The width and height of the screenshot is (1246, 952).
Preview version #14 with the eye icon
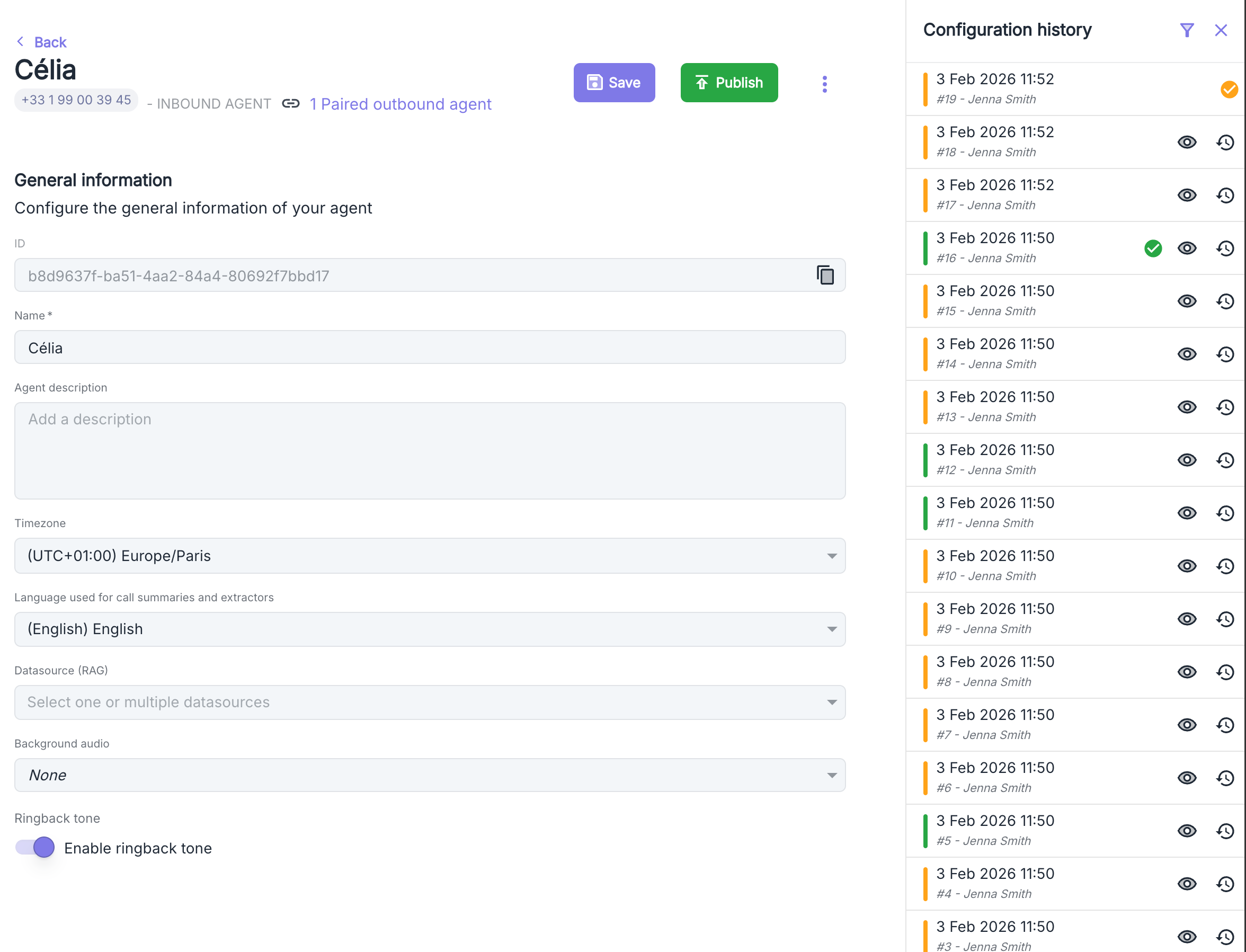1187,354
